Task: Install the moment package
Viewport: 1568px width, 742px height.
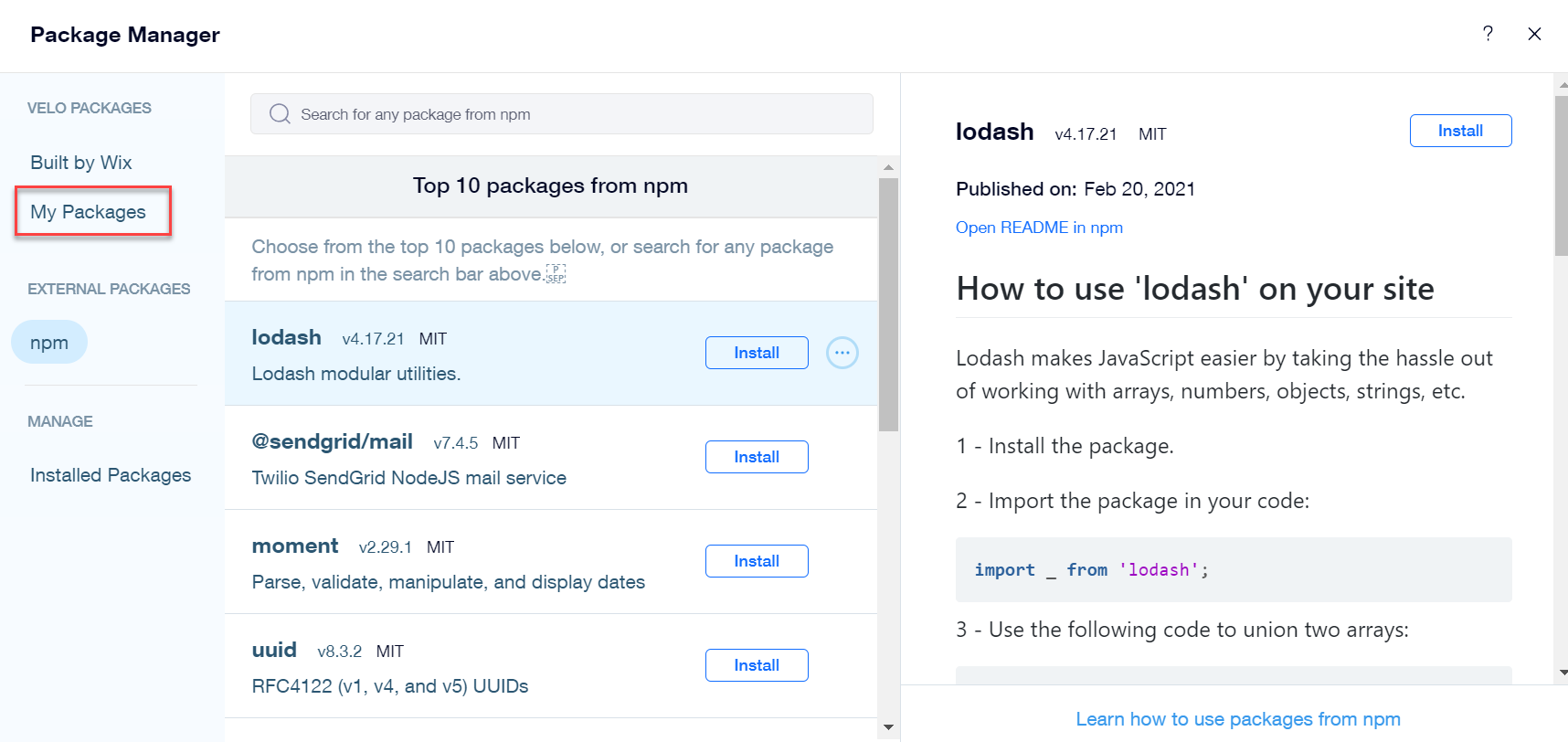Action: (757, 561)
